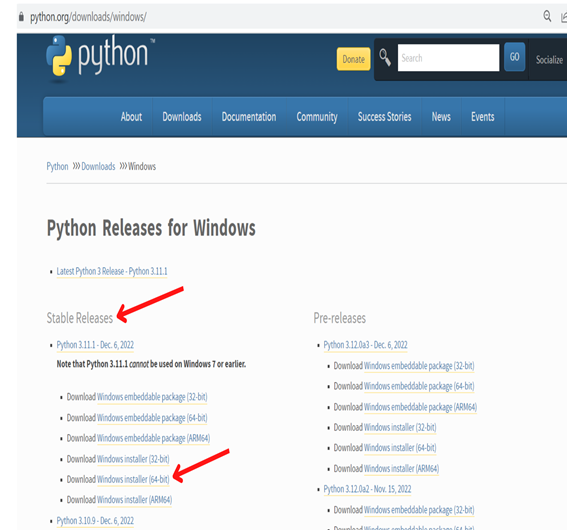This screenshot has width=567, height=532.
Task: Open Python 3.12.0a3 - Dec. 6, 2022 pre-release link
Action: pos(365,345)
